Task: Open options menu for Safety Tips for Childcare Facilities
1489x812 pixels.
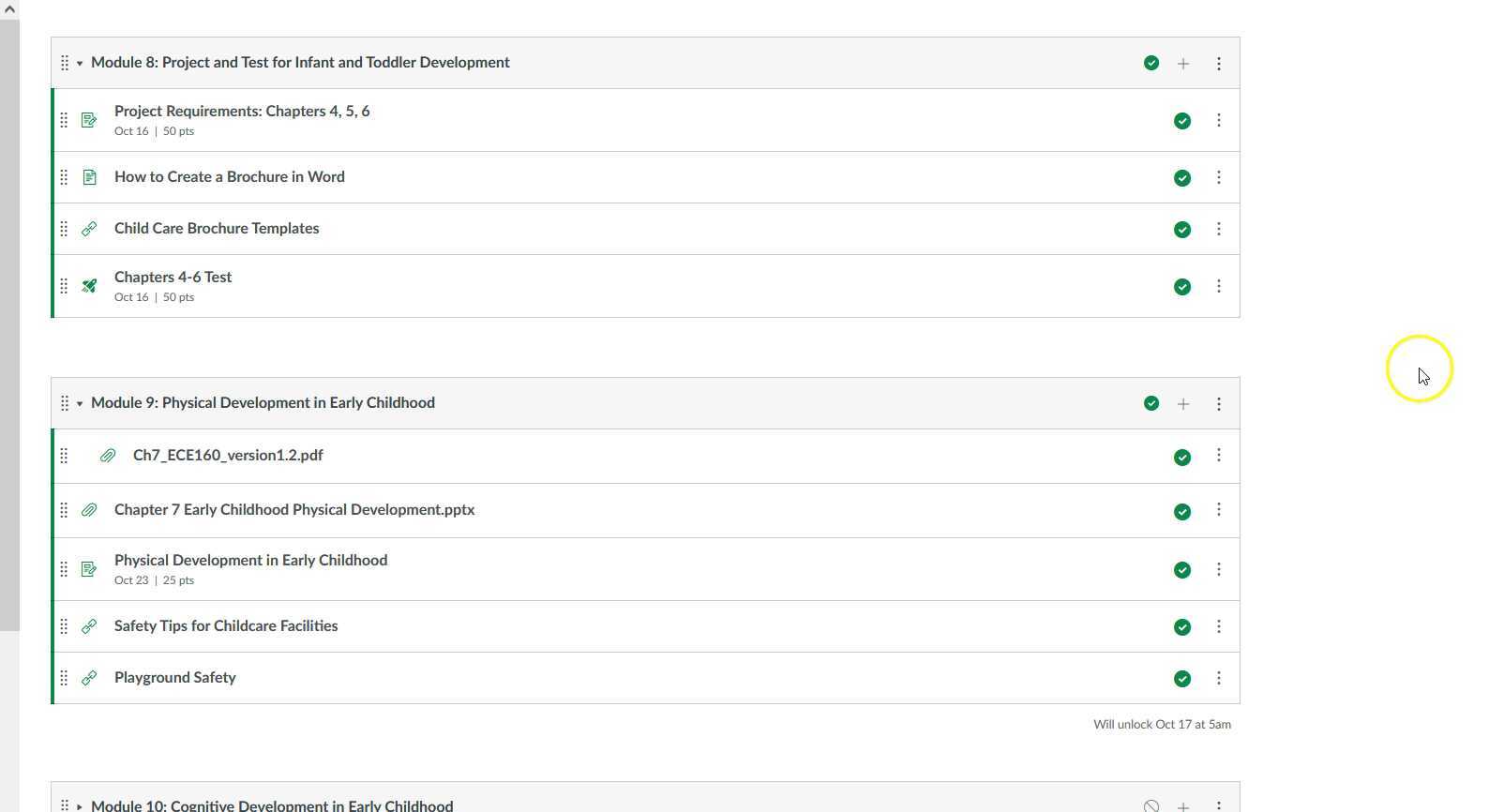Action: click(1219, 626)
